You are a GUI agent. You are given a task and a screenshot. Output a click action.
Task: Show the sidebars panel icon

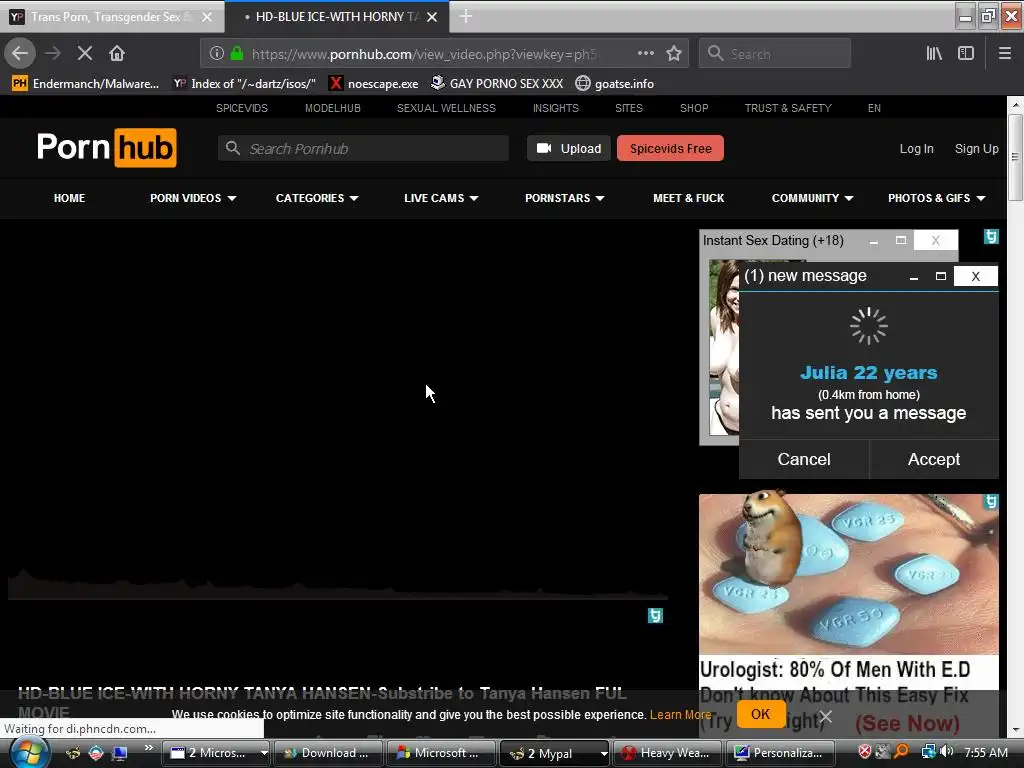(966, 53)
